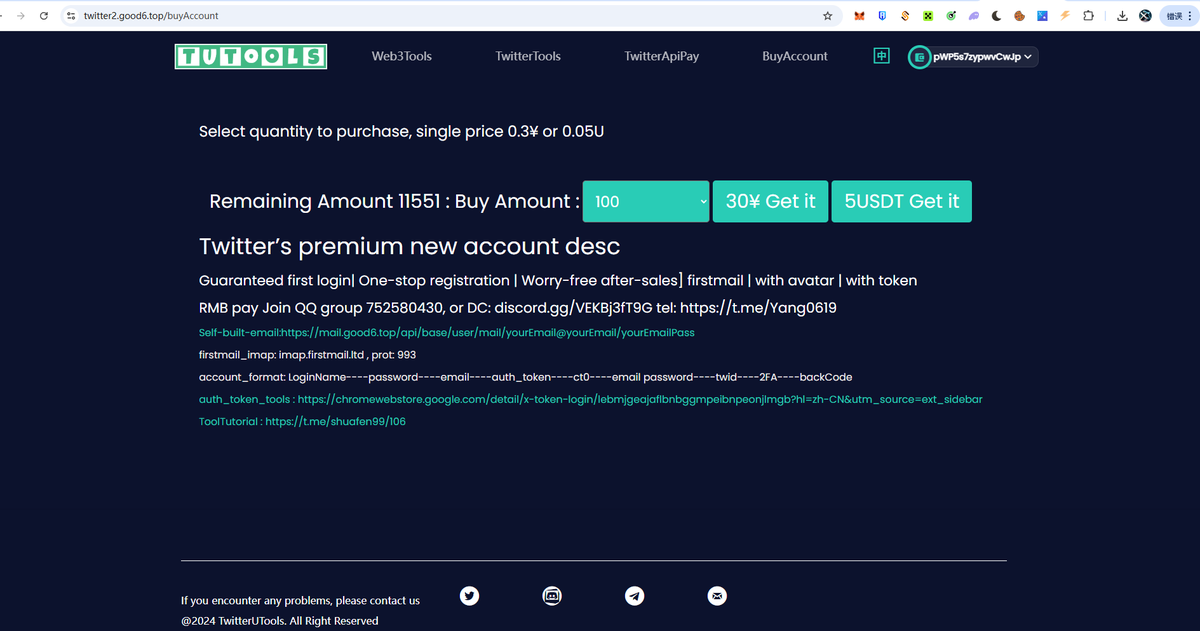
Task: Open the crescent moon extension
Action: [997, 16]
